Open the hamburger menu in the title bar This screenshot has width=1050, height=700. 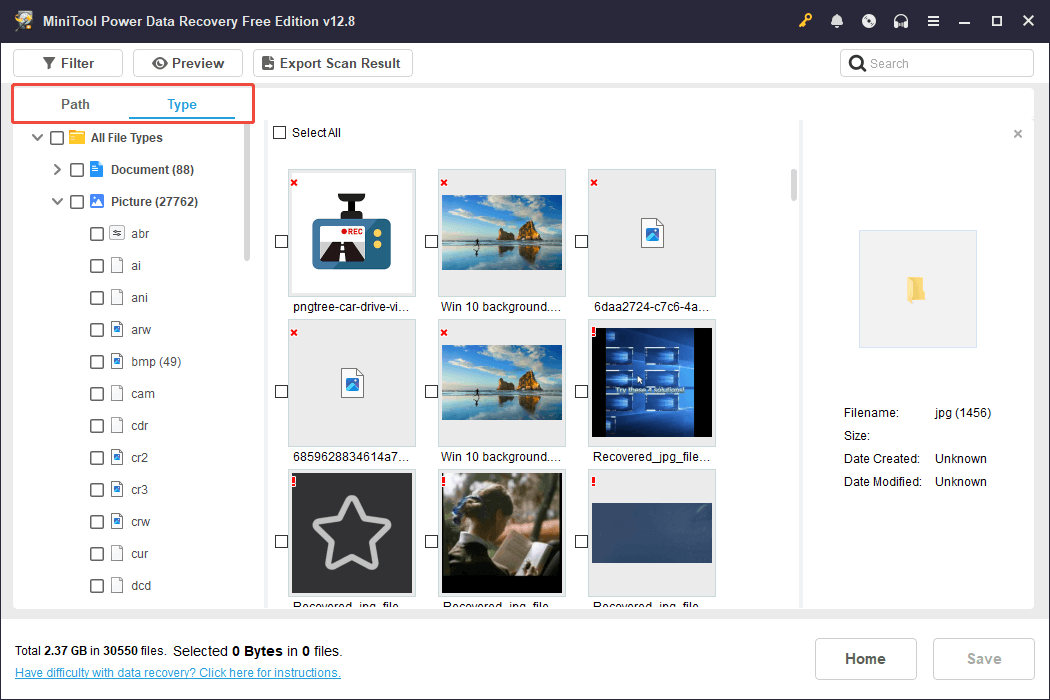tap(933, 20)
